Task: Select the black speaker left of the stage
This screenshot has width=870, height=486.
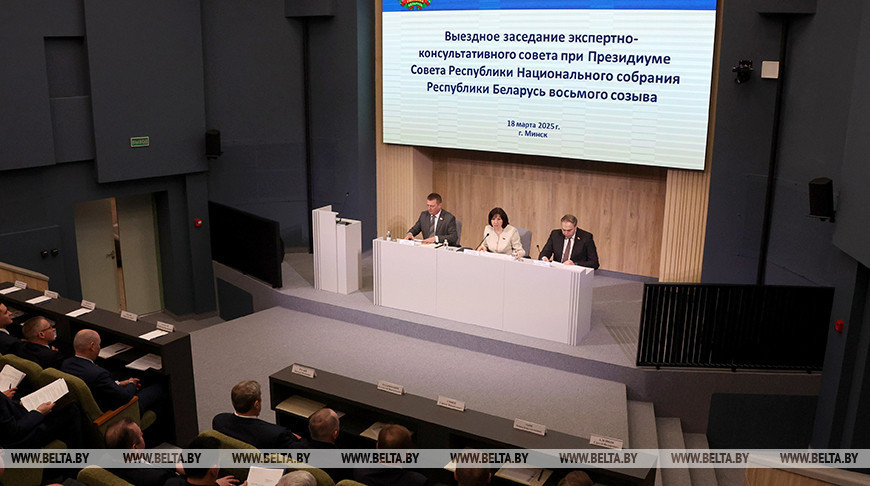Action: [x=213, y=143]
